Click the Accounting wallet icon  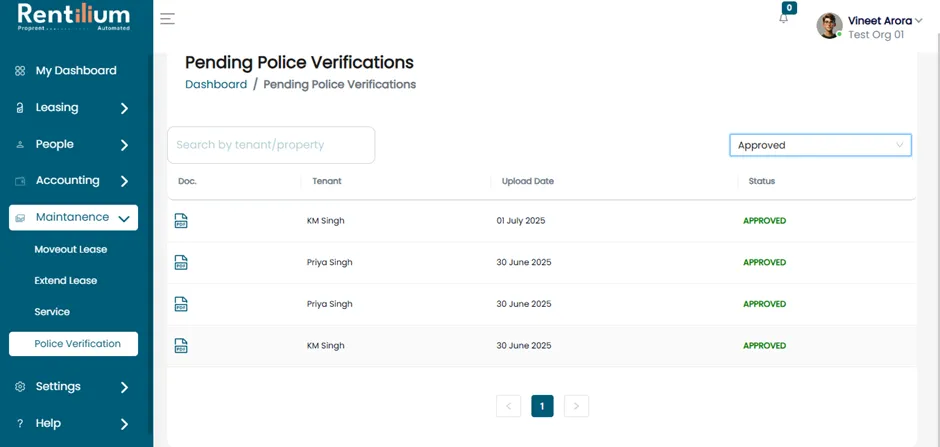[20, 181]
